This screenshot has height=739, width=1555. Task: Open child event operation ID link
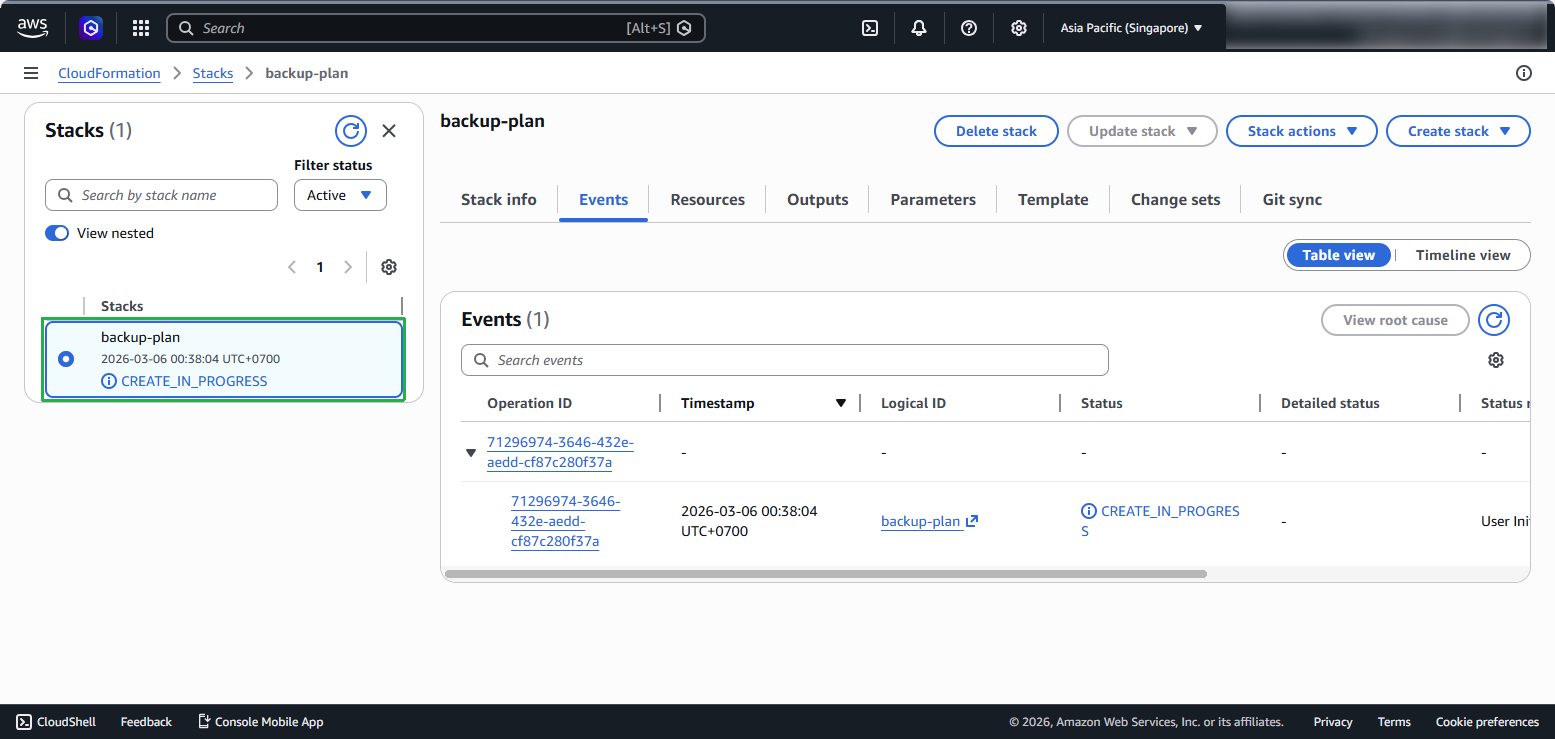(565, 521)
